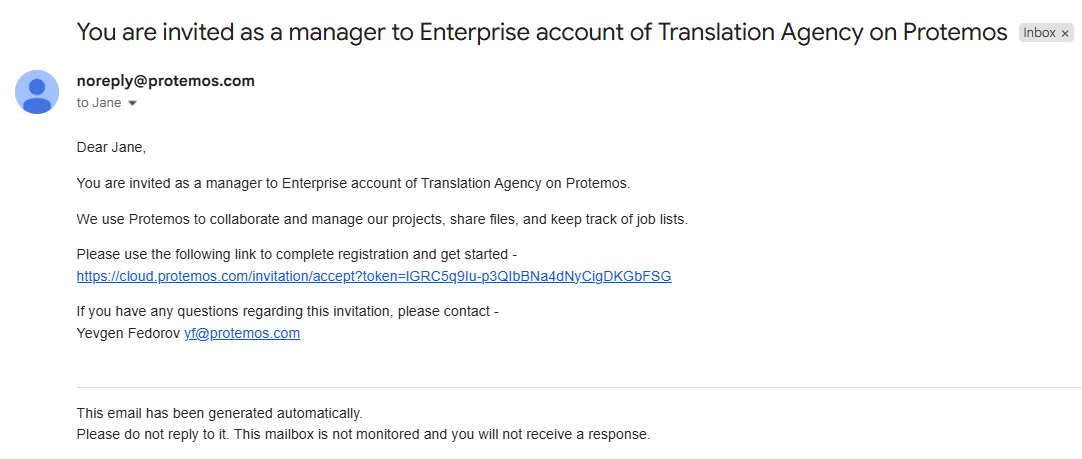Image resolution: width=1082 pixels, height=459 pixels.
Task: Click sender address noreply@protemos.com
Action: click(166, 81)
